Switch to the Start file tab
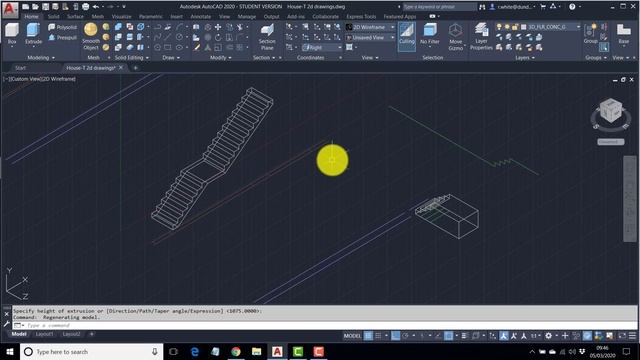Screen dimensions: 640x360 point(20,68)
